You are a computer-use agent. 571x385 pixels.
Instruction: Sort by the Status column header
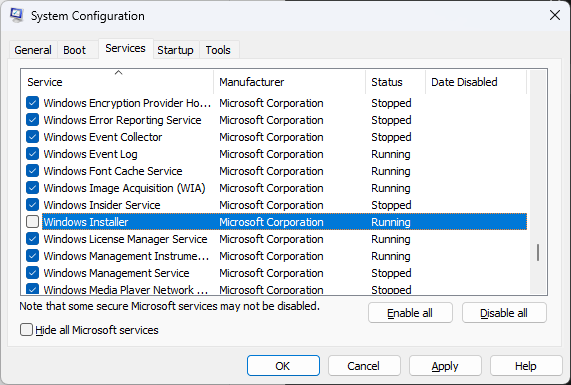coord(395,82)
